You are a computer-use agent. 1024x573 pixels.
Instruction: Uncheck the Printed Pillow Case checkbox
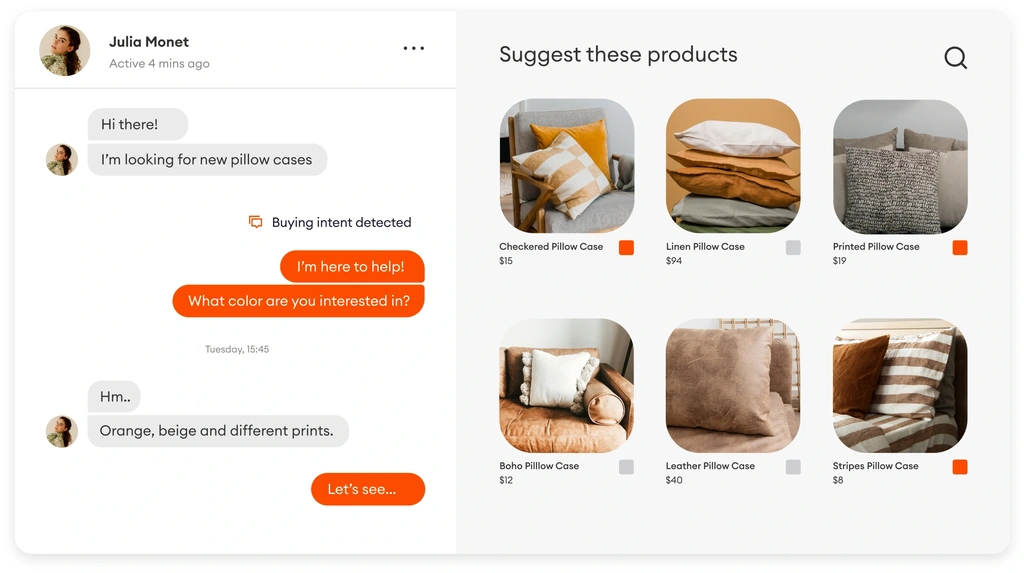[960, 248]
